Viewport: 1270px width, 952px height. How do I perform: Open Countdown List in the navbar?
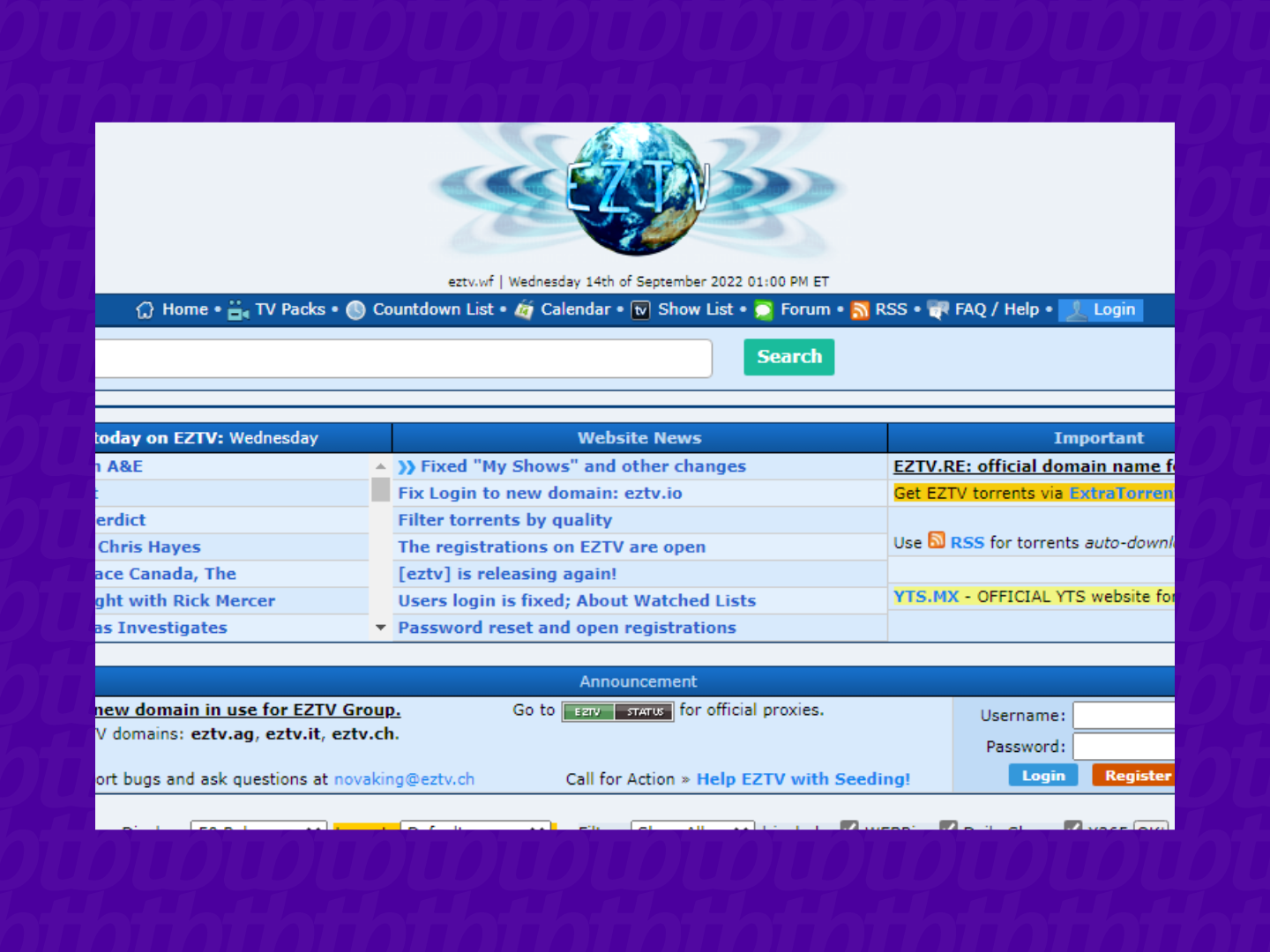click(x=433, y=309)
